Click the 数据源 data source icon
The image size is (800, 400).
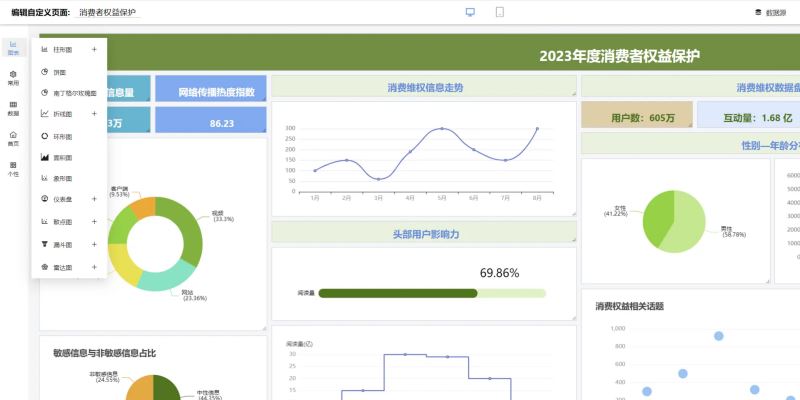758,13
